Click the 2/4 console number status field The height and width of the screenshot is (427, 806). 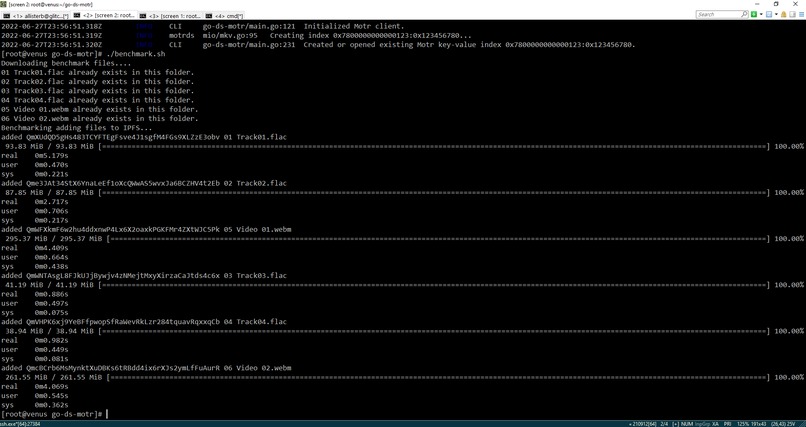[x=664, y=424]
